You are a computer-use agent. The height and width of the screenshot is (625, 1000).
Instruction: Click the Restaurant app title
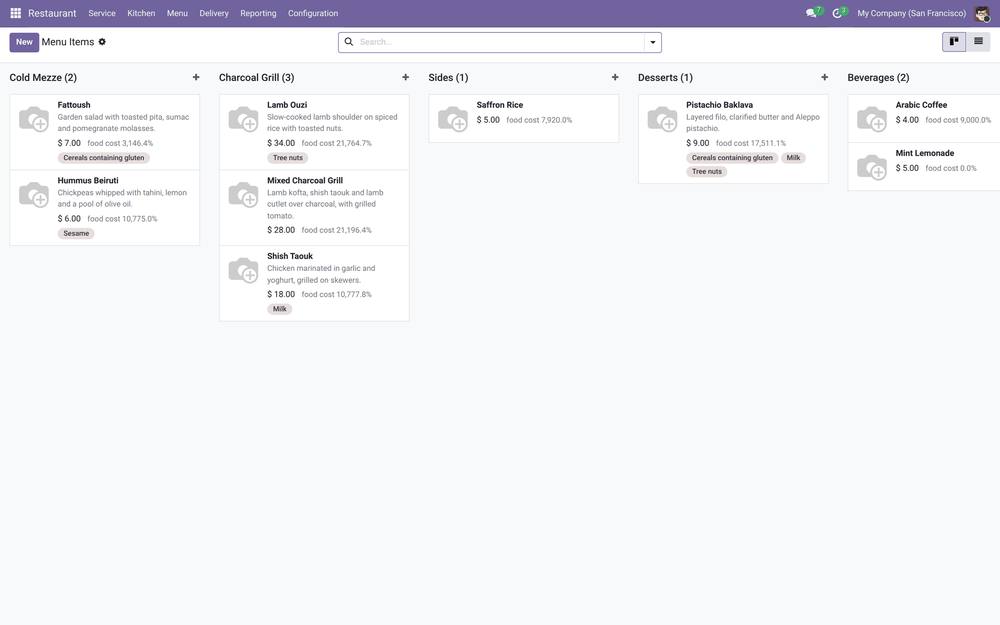click(52, 13)
